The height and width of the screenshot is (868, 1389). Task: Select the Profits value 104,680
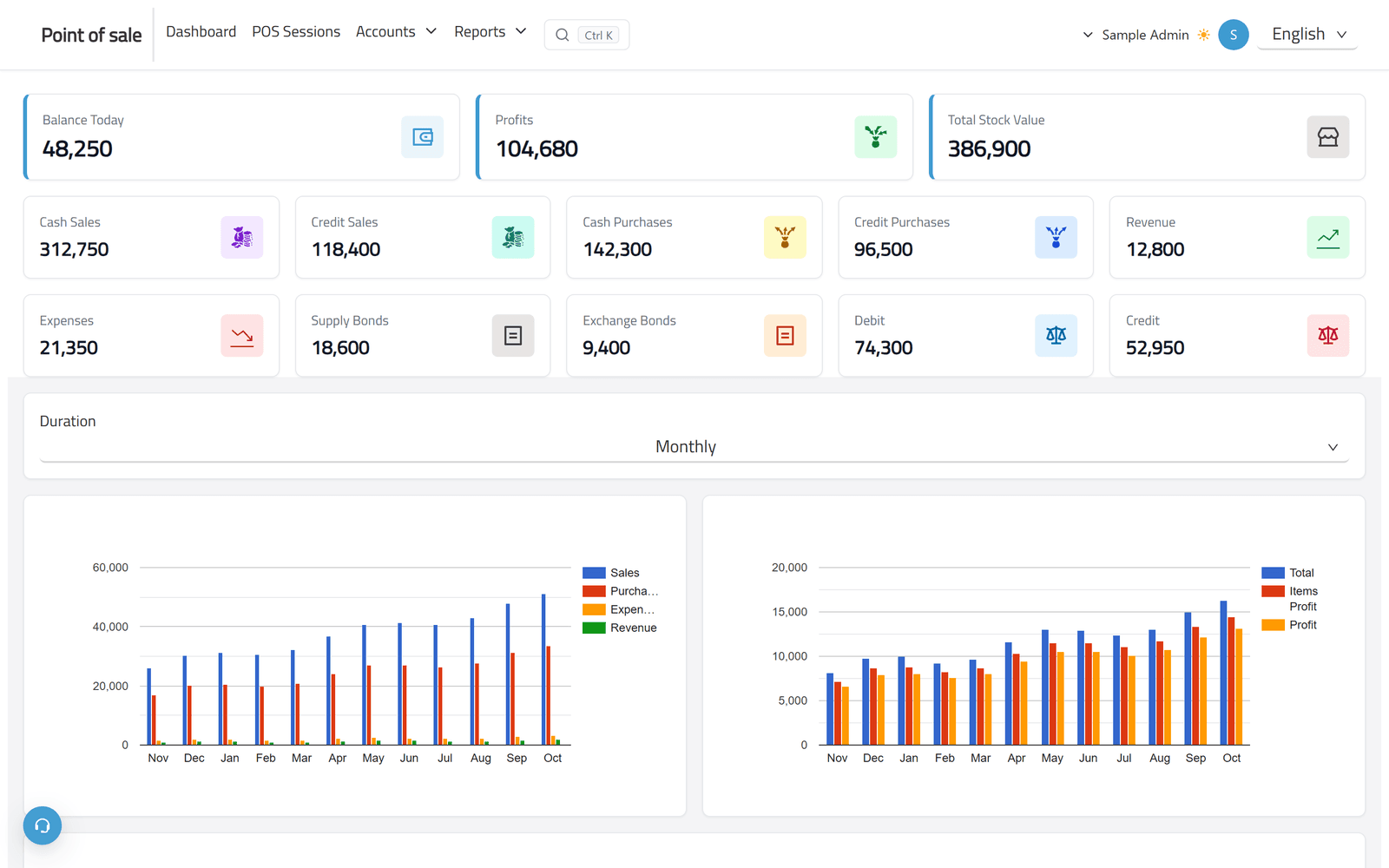[x=537, y=149]
